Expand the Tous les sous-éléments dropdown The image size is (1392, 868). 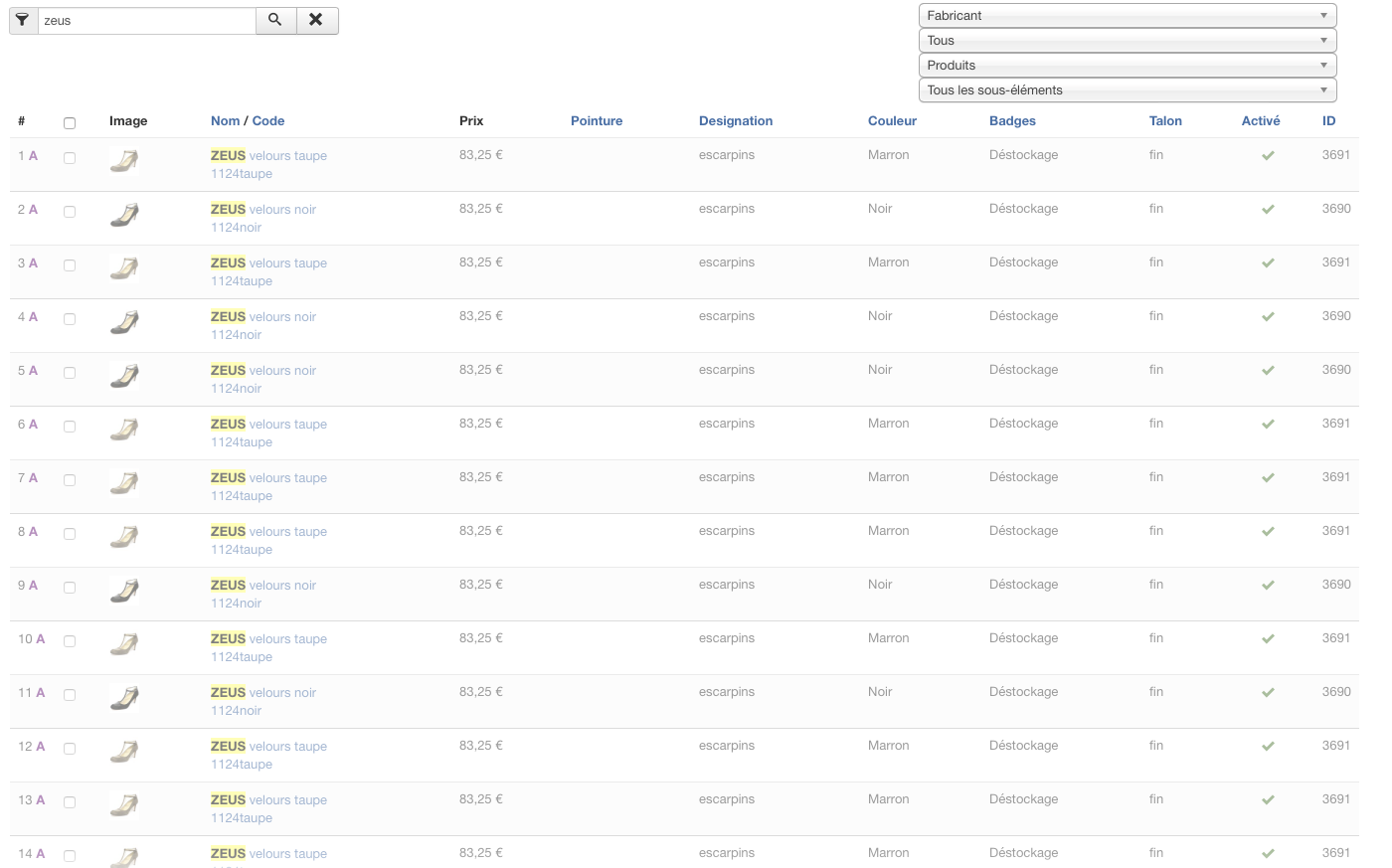(1127, 90)
